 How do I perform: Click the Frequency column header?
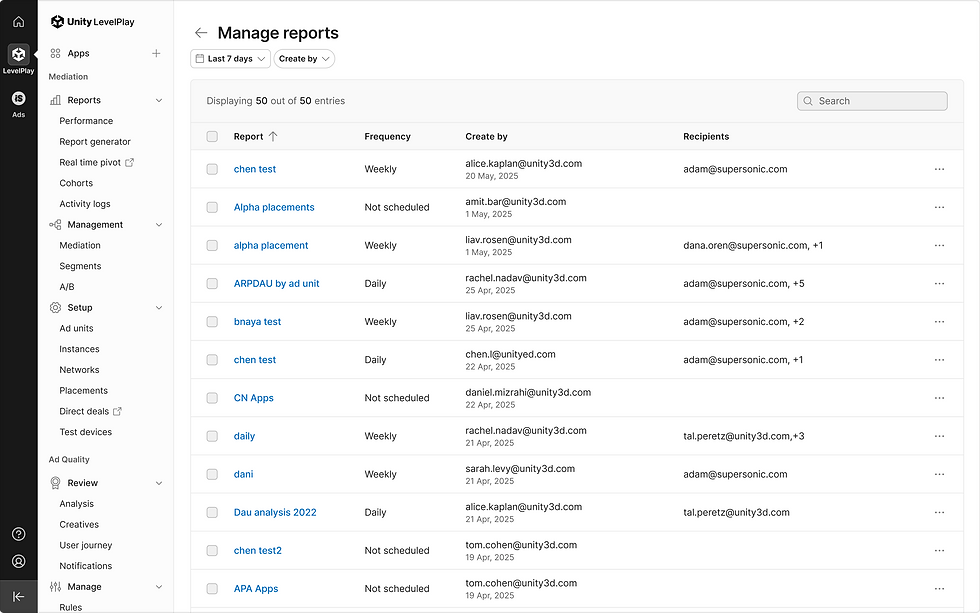pyautogui.click(x=388, y=136)
